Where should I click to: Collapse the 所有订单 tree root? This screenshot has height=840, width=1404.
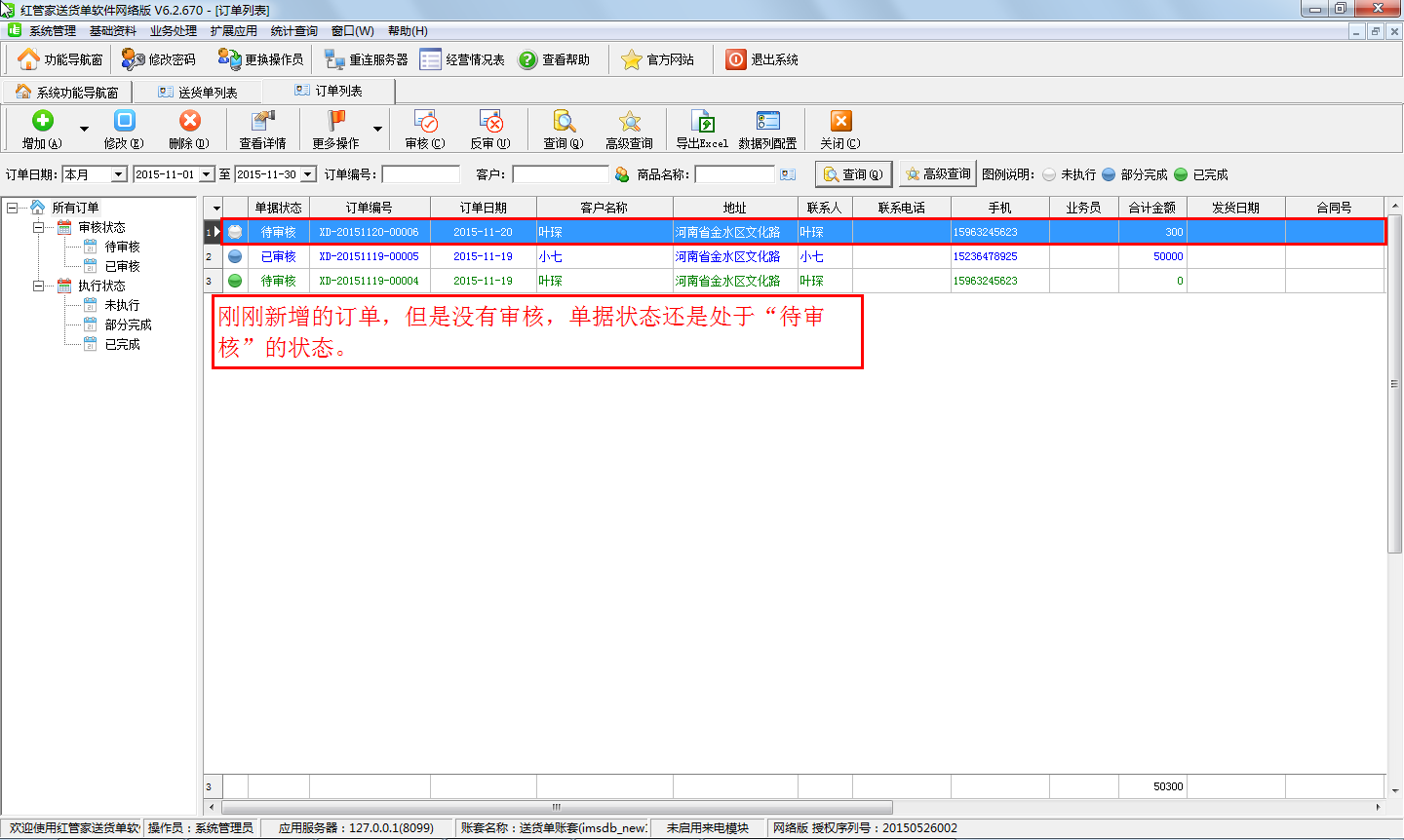12,208
